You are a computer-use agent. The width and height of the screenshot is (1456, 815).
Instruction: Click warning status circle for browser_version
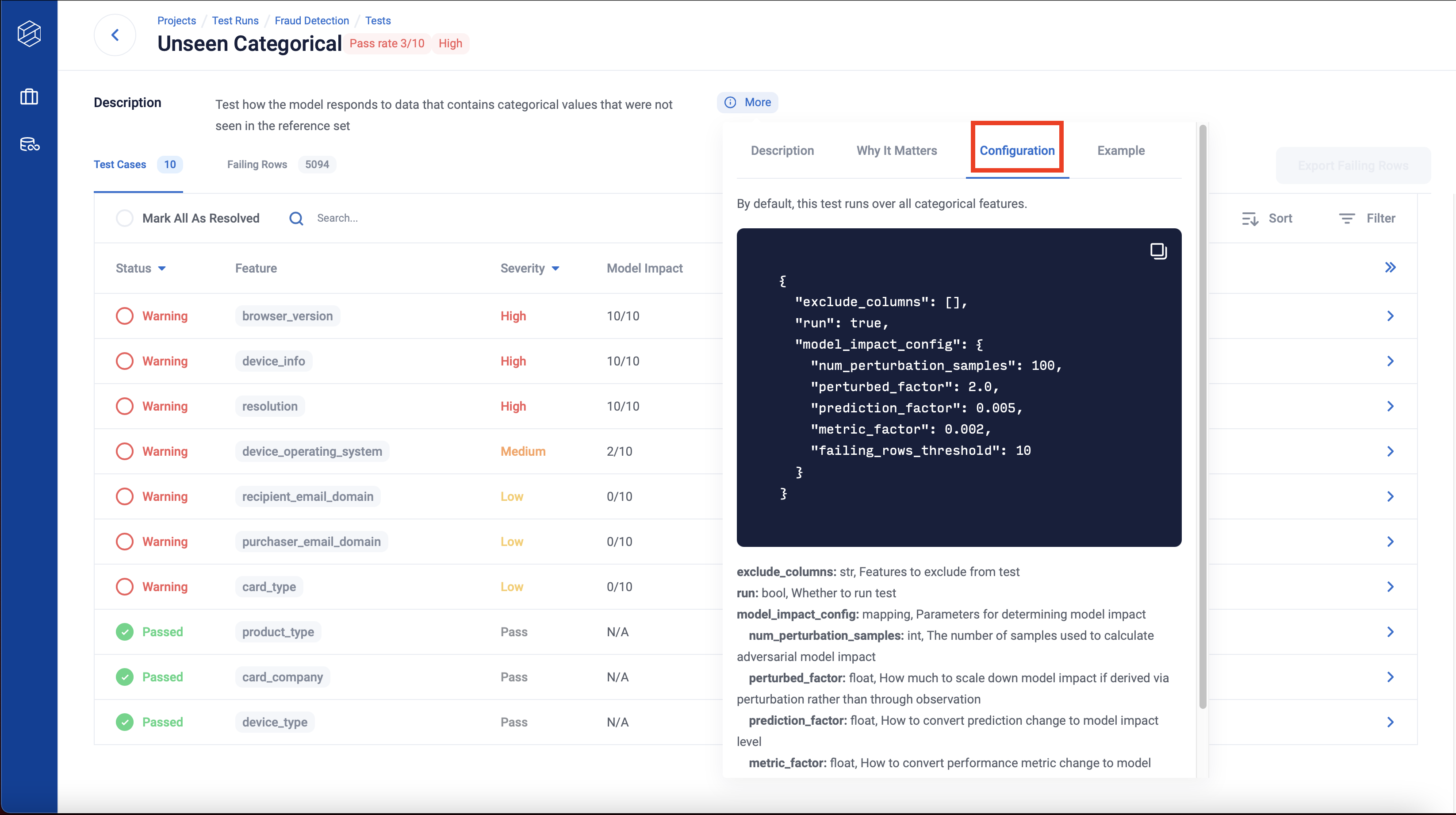coord(124,316)
